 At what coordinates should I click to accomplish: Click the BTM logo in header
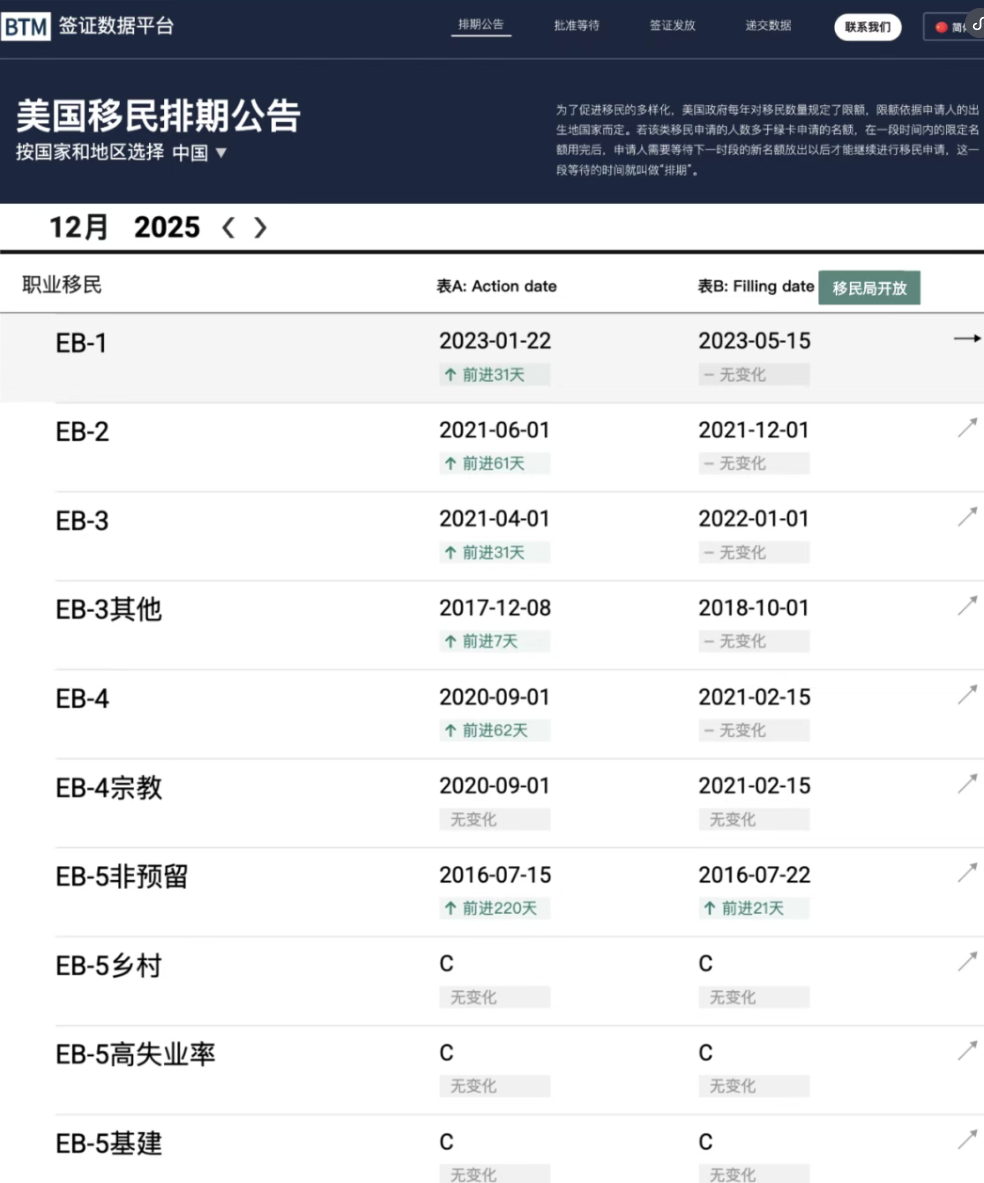tap(27, 27)
